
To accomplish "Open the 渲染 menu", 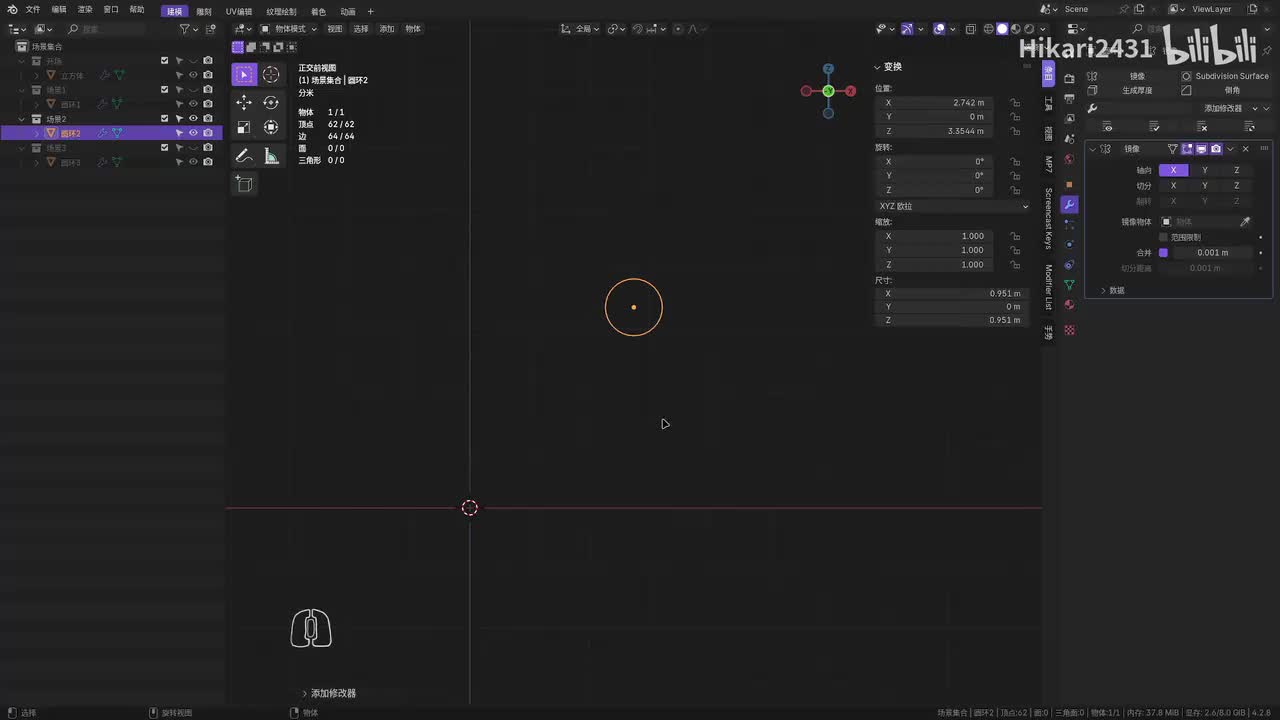I will (85, 10).
